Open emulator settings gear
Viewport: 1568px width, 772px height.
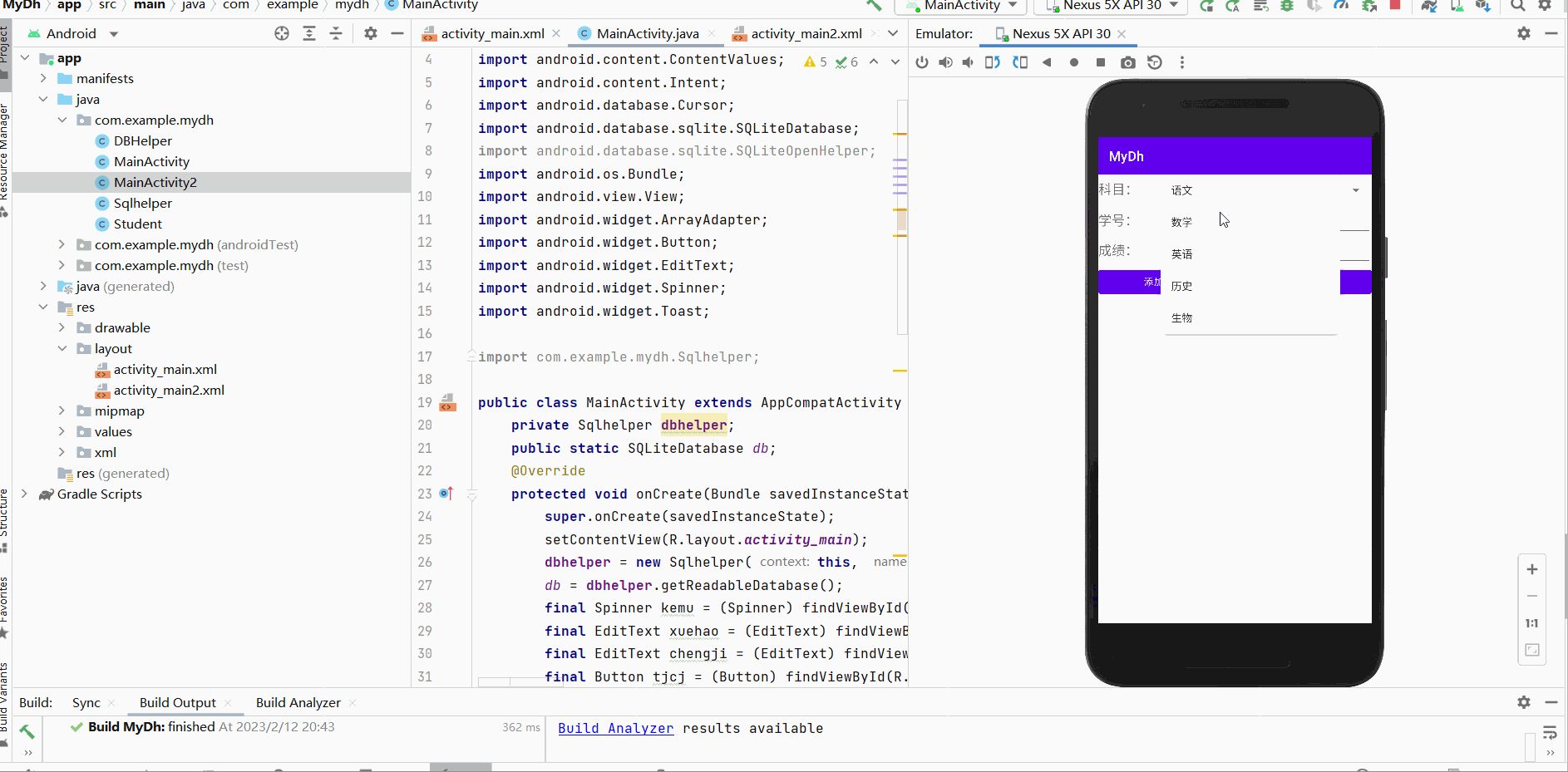pyautogui.click(x=1524, y=34)
